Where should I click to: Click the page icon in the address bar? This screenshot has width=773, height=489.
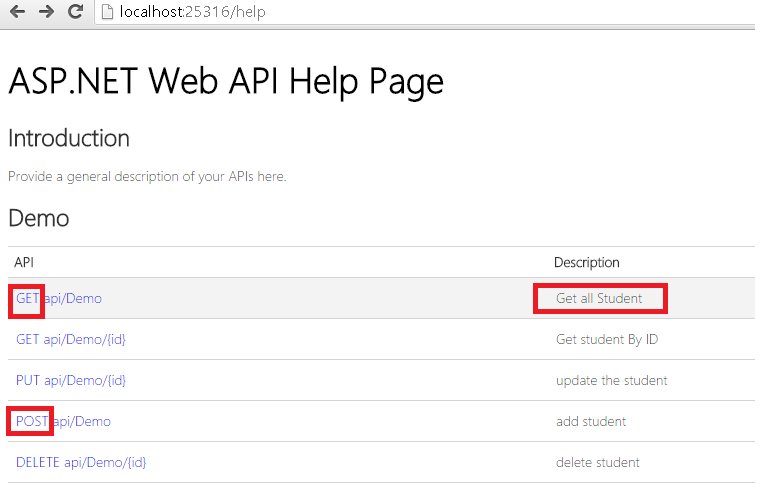tap(107, 13)
